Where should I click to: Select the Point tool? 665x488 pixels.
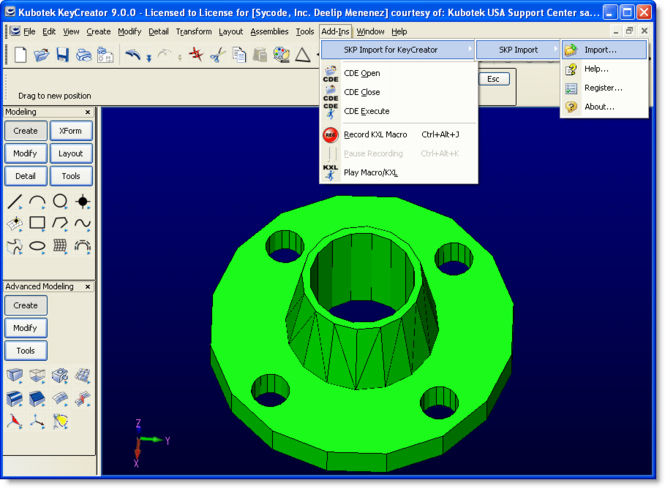(82, 201)
